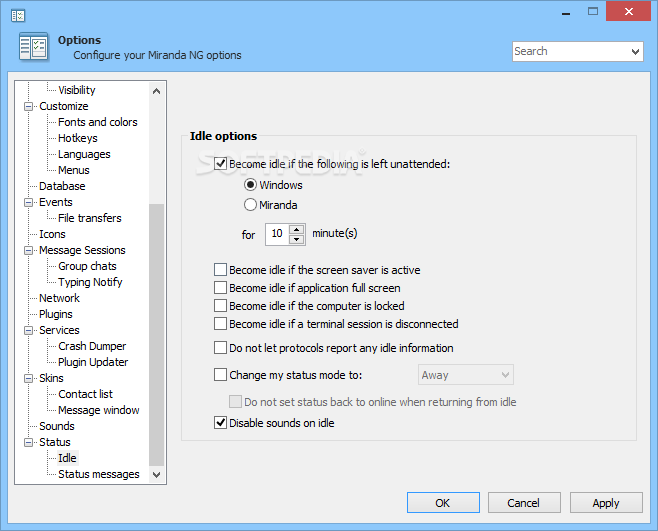Check Become idle if terminal session disconnected
658x531 pixels.
point(220,324)
